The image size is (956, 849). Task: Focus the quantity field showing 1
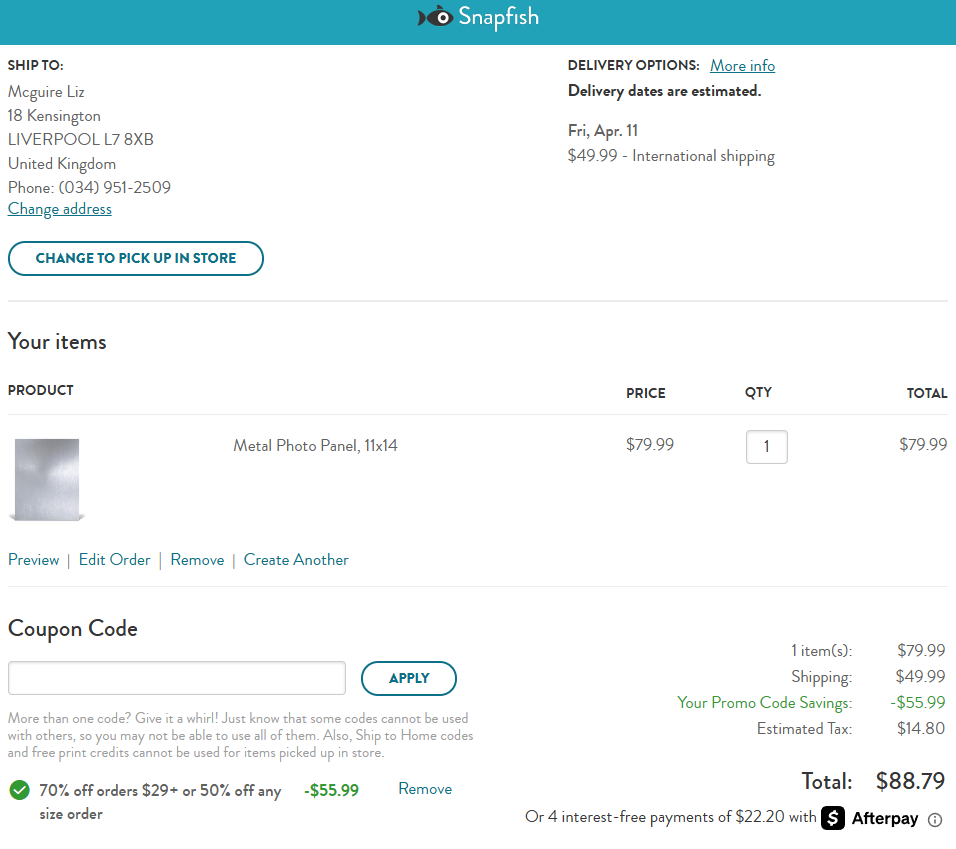click(766, 447)
